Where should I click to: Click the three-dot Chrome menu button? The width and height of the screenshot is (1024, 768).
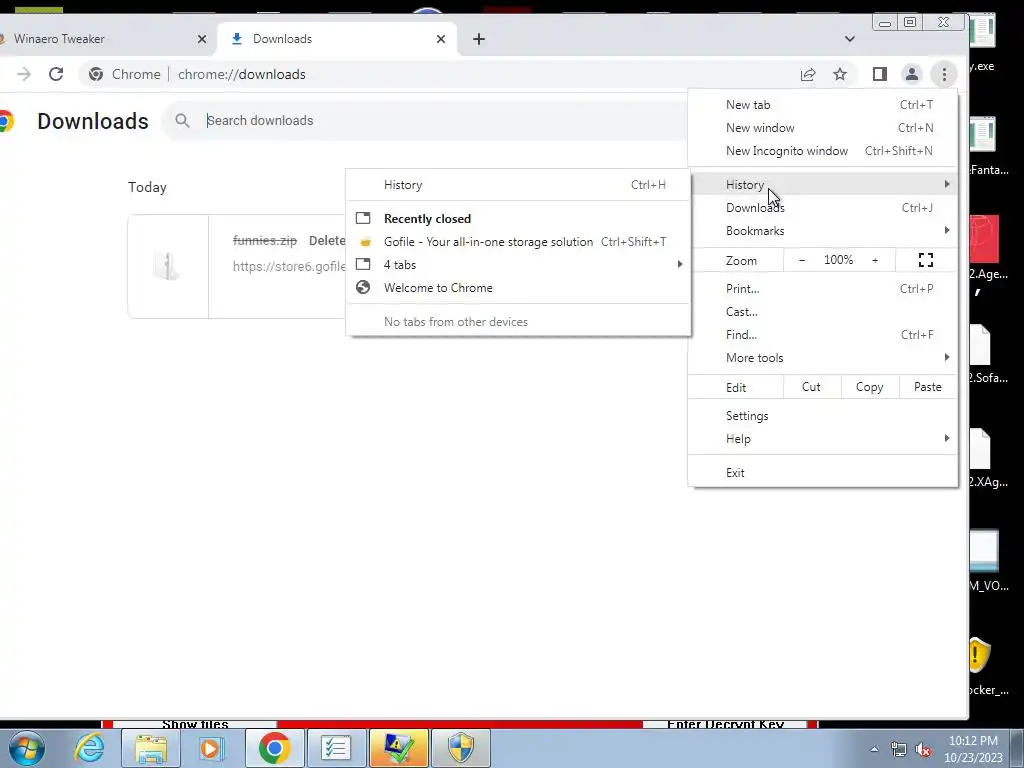[x=944, y=74]
